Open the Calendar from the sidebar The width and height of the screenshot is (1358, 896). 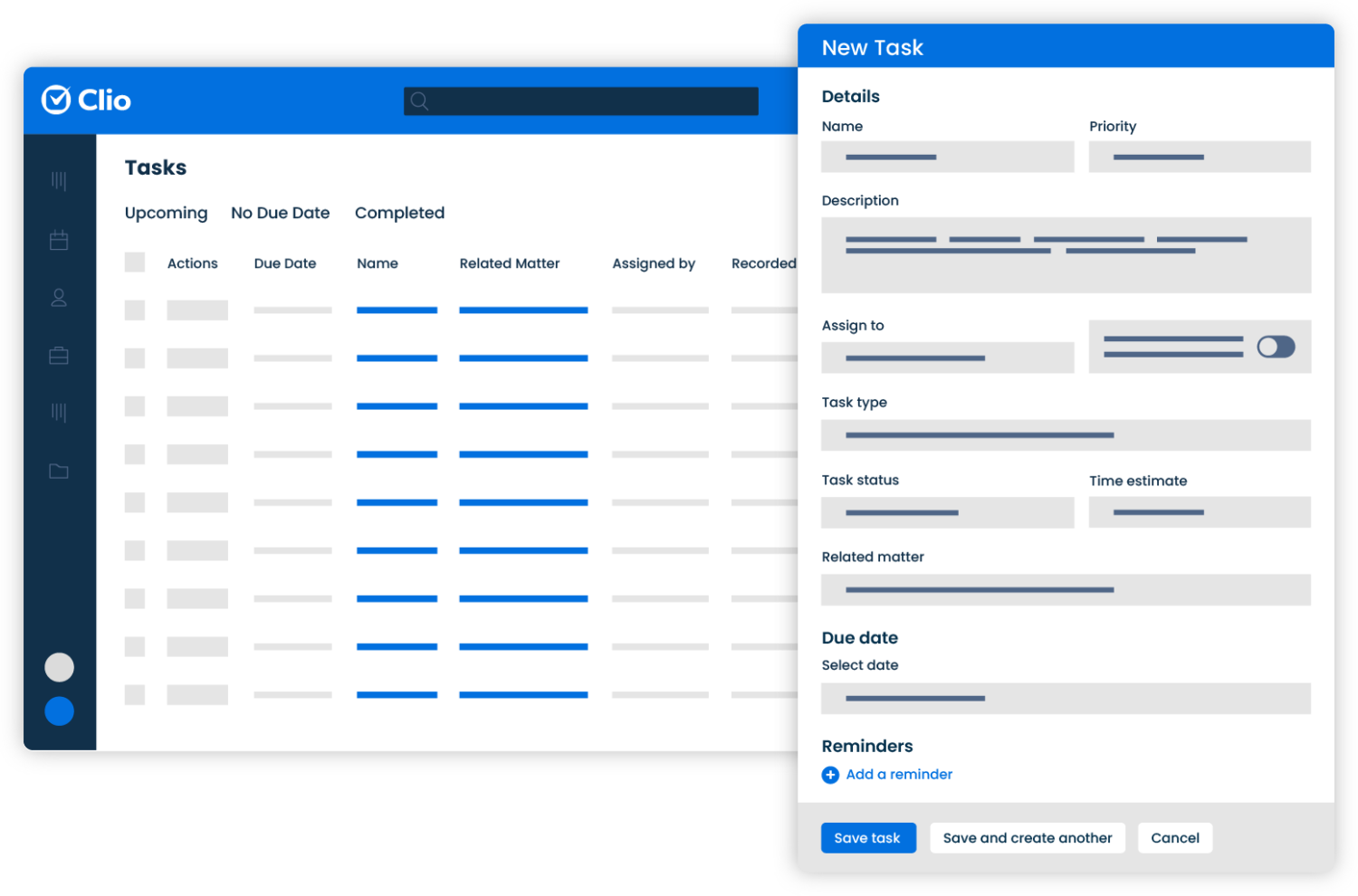click(59, 240)
